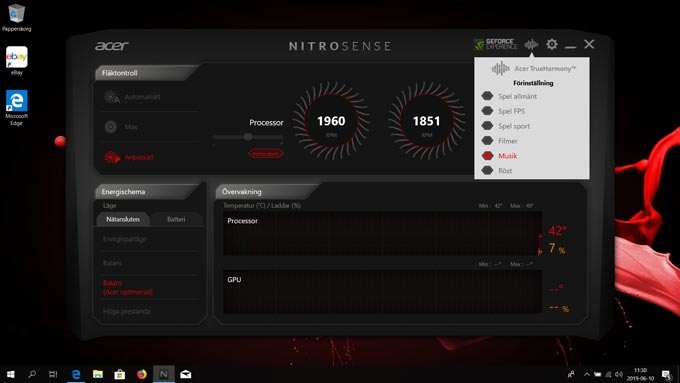Launch Edge from the taskbar
The image size is (680, 383).
(x=76, y=374)
